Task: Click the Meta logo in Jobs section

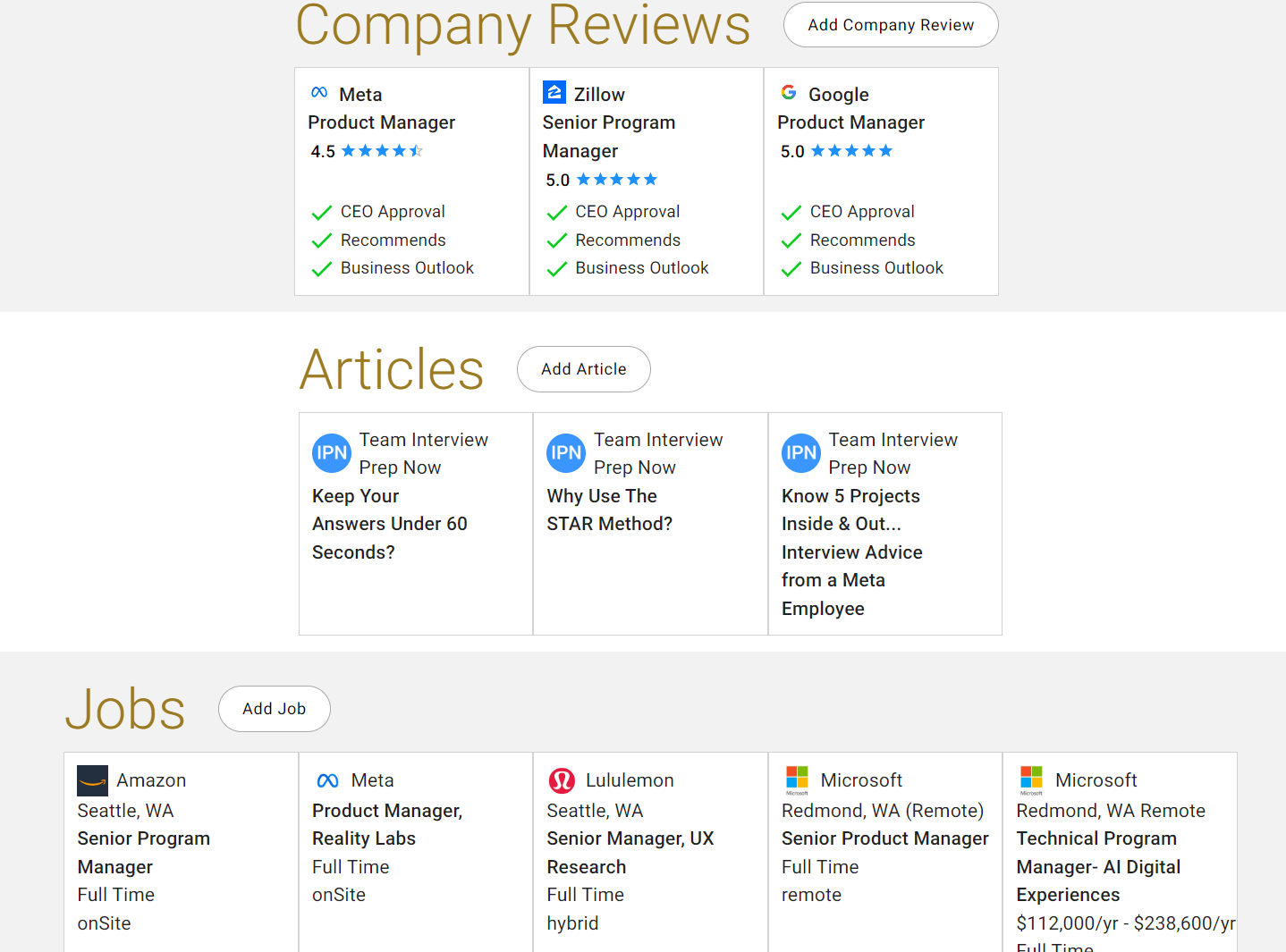Action: 327,781
